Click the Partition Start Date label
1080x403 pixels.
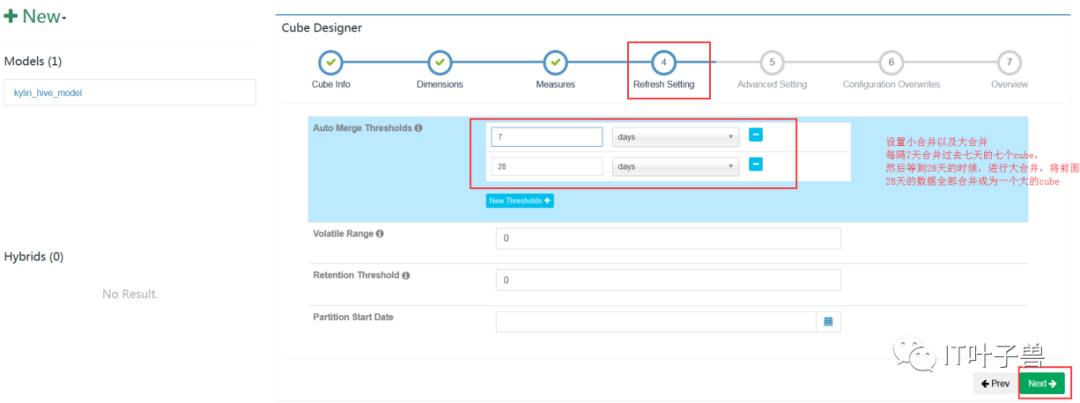tap(353, 317)
